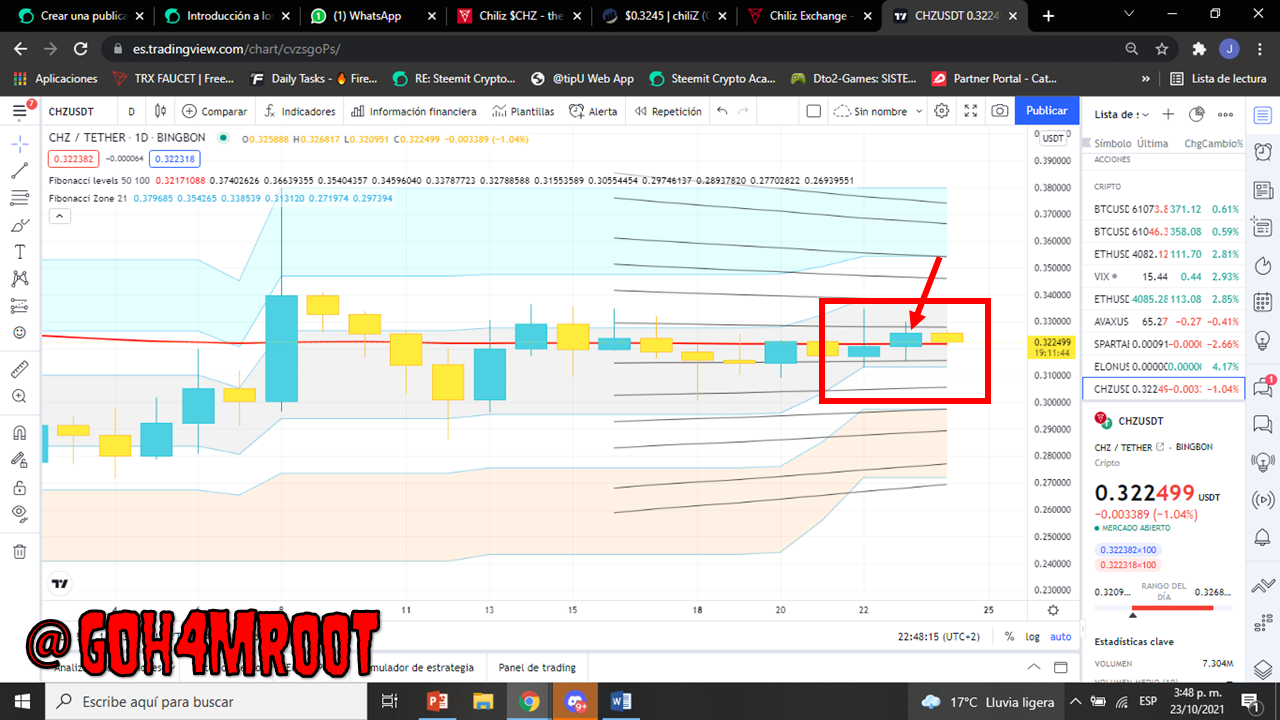Viewport: 1280px width, 720px height.
Task: Take a chart snapshot with camera
Action: pyautogui.click(x=999, y=111)
